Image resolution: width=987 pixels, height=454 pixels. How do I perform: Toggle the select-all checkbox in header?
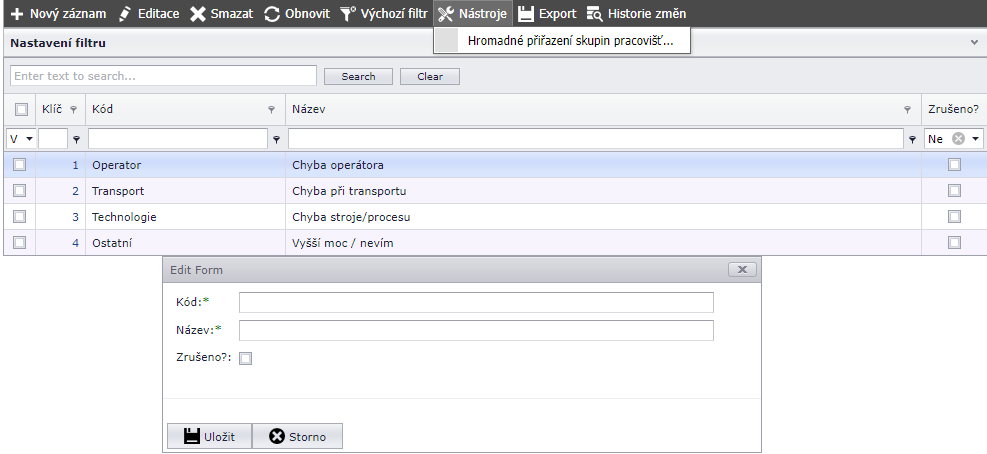click(20, 109)
